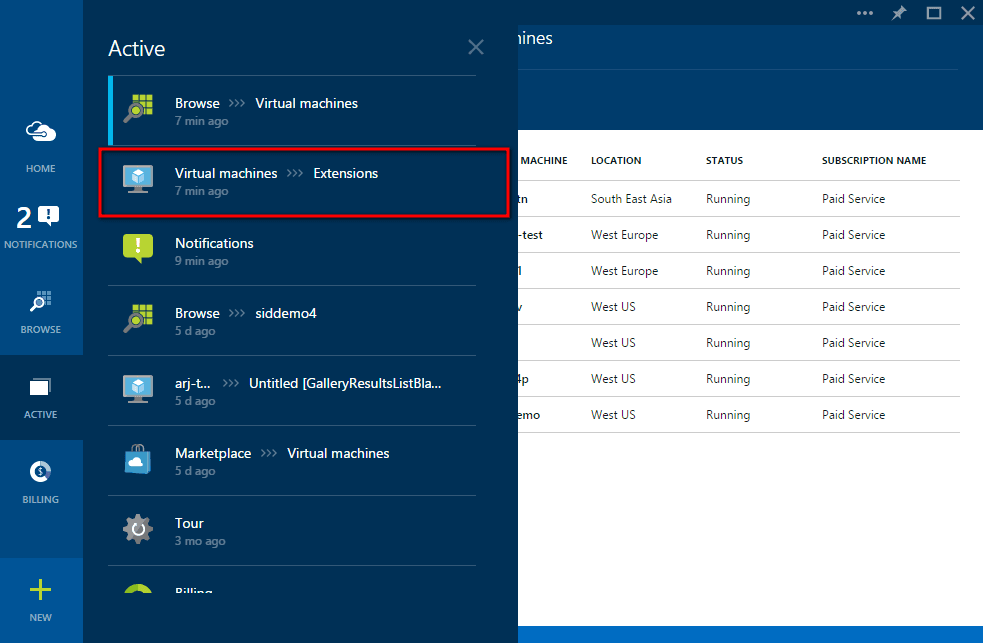Viewport: 983px width, 643px height.
Task: Open Virtual machines > Extensions journey
Action: [304, 181]
